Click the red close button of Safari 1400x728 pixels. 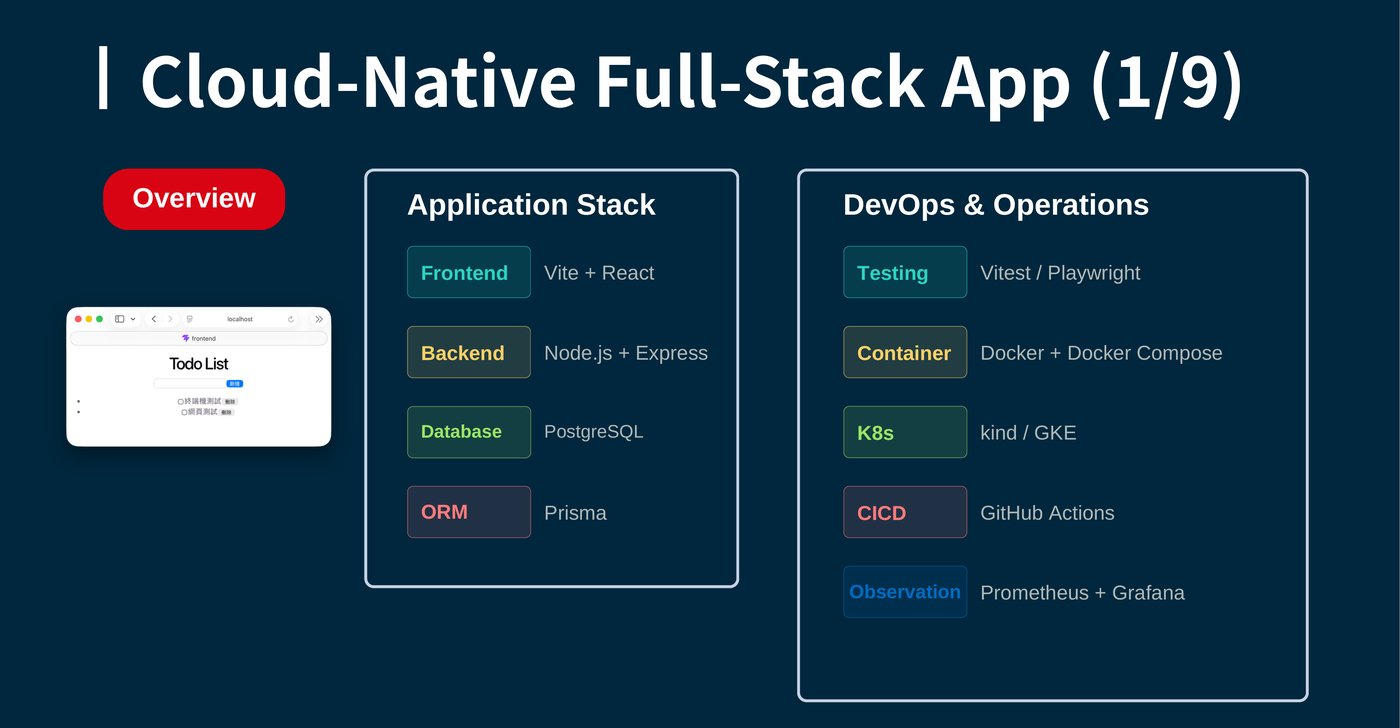pos(78,319)
